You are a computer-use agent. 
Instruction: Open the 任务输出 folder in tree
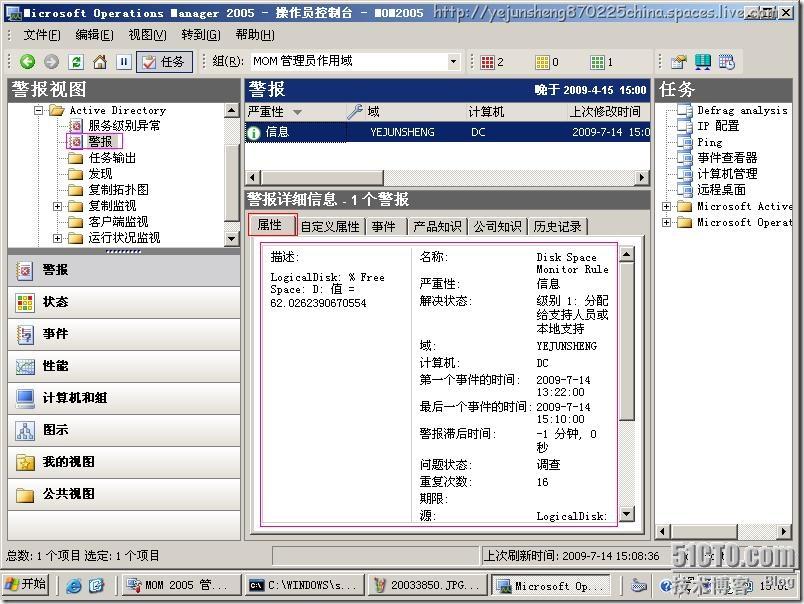tap(112, 158)
